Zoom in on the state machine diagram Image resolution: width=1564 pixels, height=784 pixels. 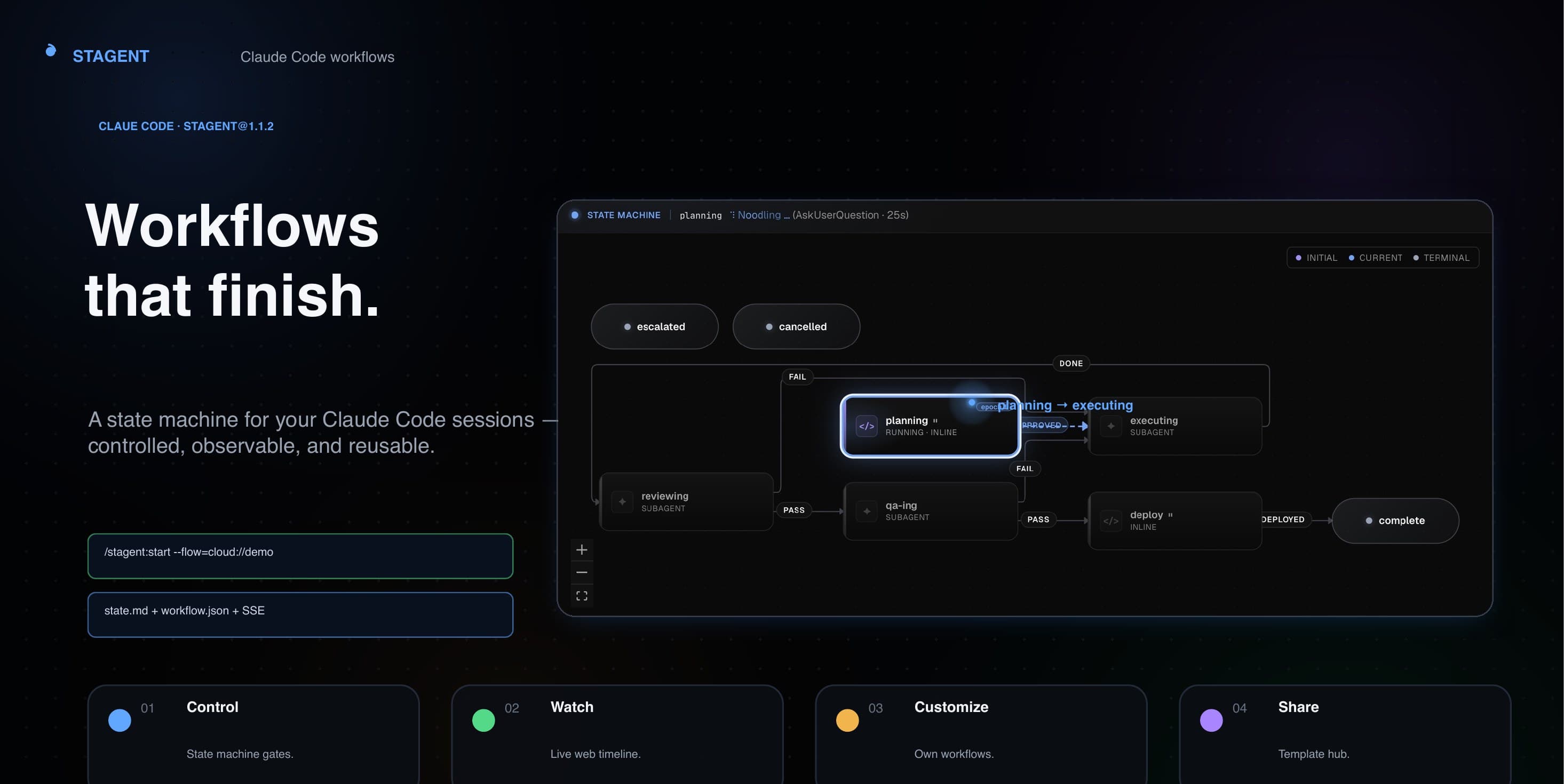click(x=582, y=550)
